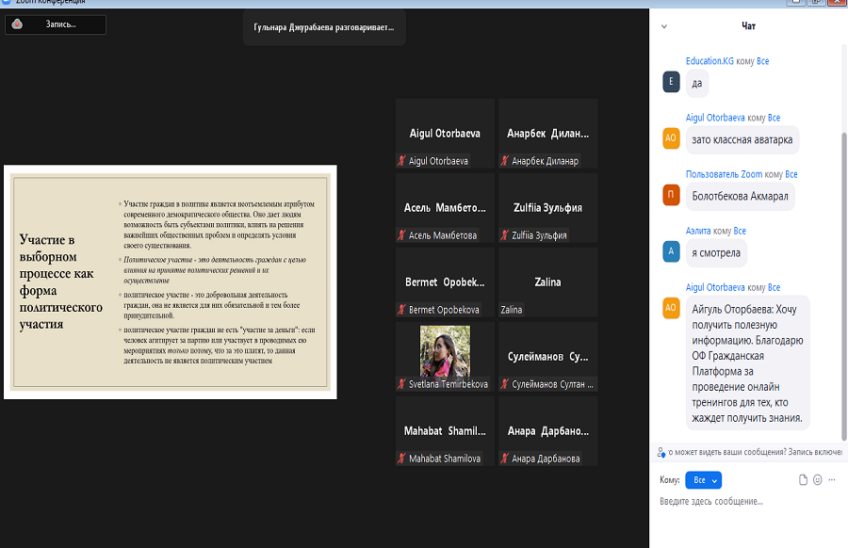Open the chat more options ellipsis
The image size is (848, 548).
pyautogui.click(x=832, y=480)
